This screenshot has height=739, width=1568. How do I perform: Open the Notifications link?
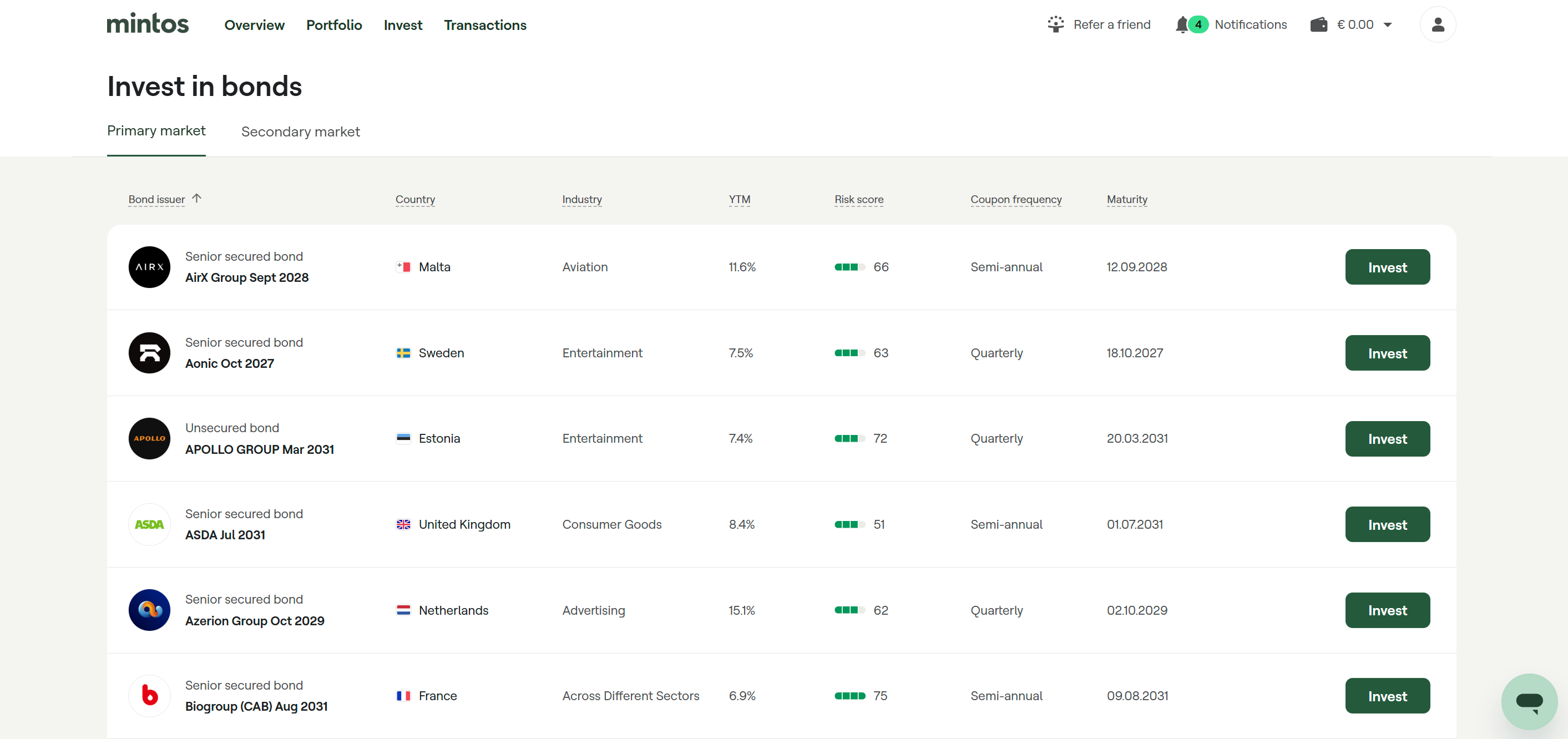(1250, 24)
